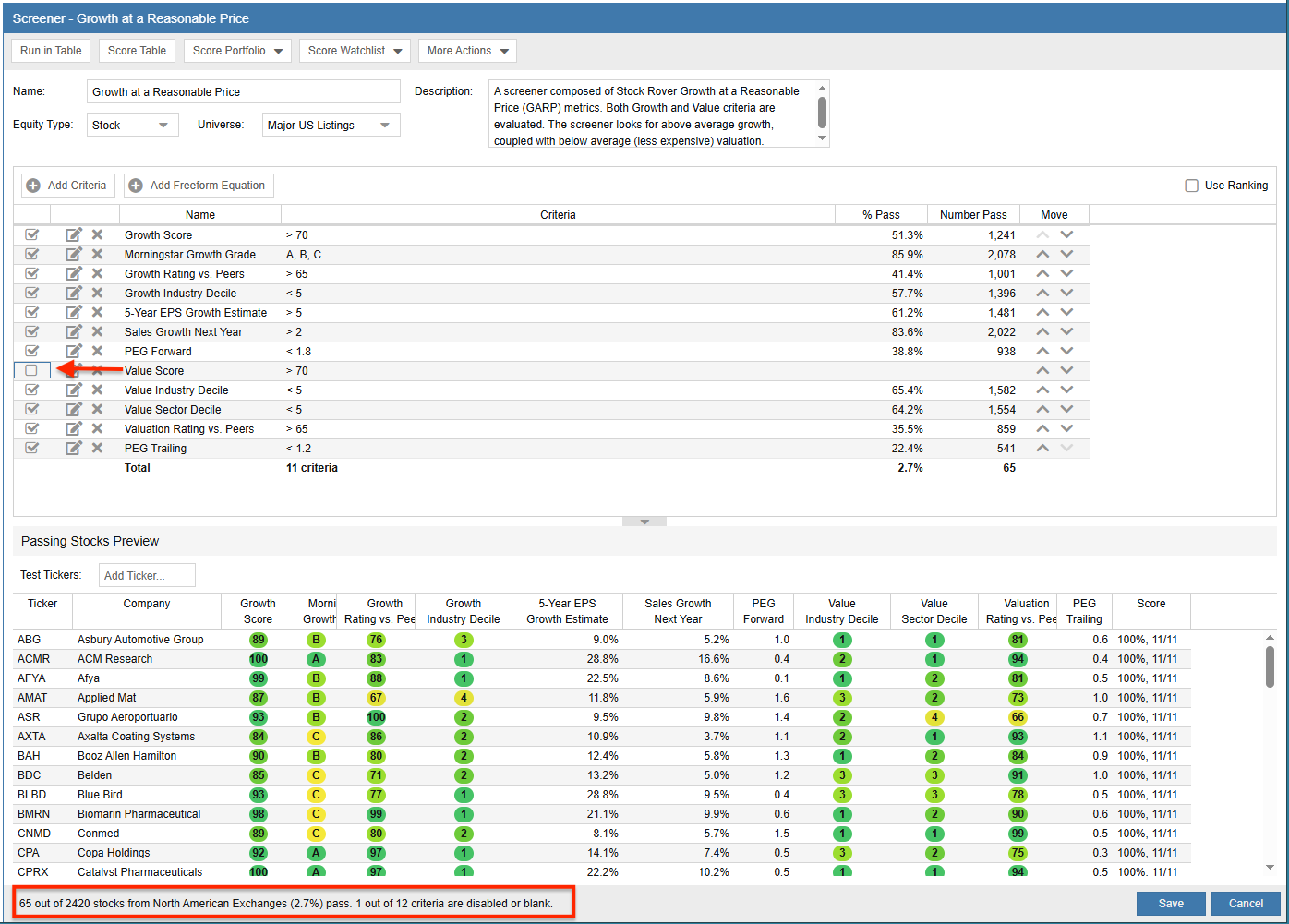Uncheck the Valuation Rating vs. Peers criteria
Viewport: 1289px width, 924px height.
32,428
